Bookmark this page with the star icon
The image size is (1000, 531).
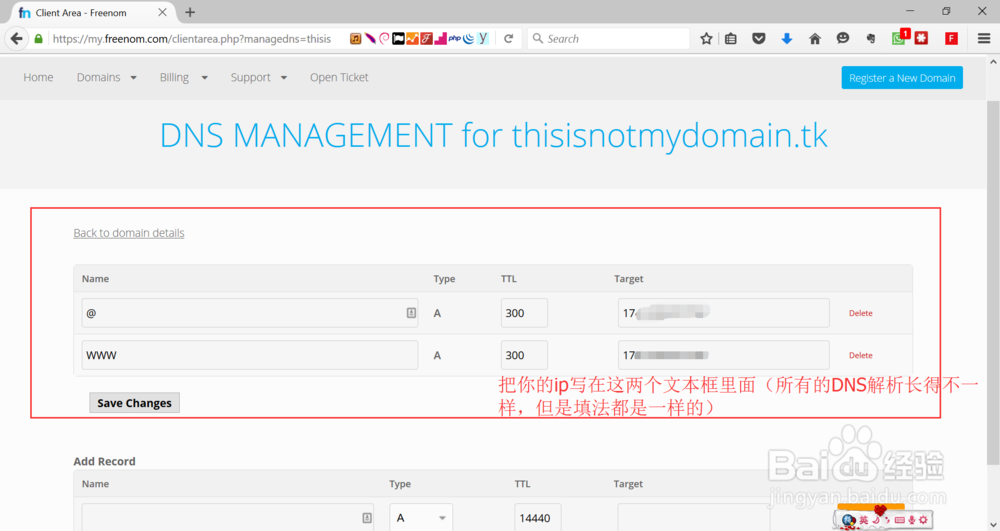tap(706, 38)
